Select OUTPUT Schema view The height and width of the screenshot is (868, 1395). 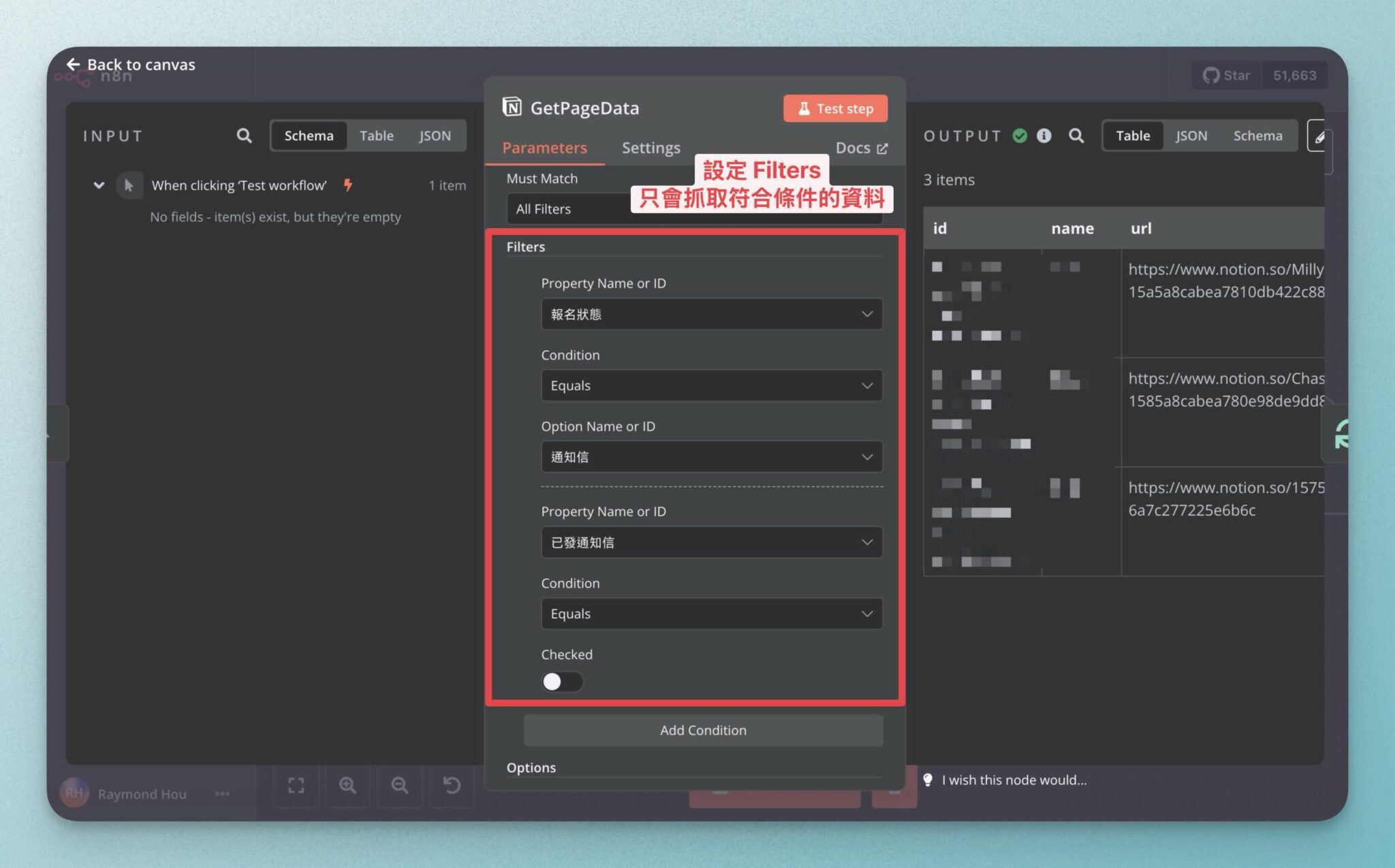click(x=1257, y=135)
